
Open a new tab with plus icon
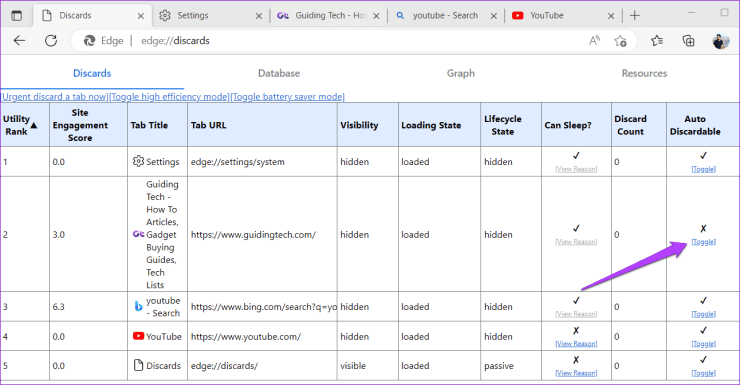[635, 16]
